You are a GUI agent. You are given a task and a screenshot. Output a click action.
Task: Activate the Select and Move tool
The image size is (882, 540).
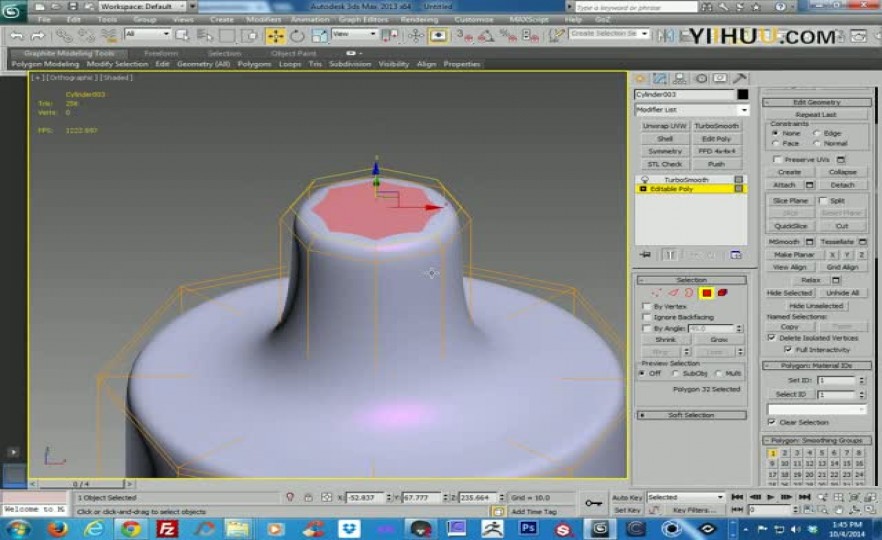tap(276, 36)
